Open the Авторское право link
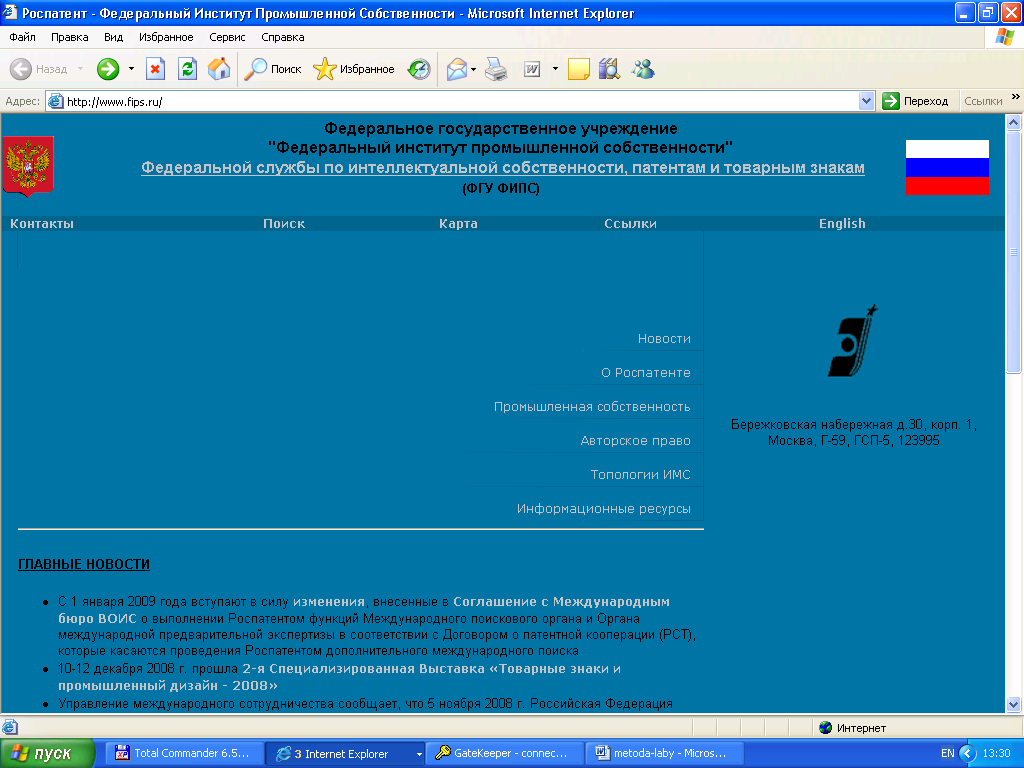1024x768 pixels. pyautogui.click(x=635, y=441)
